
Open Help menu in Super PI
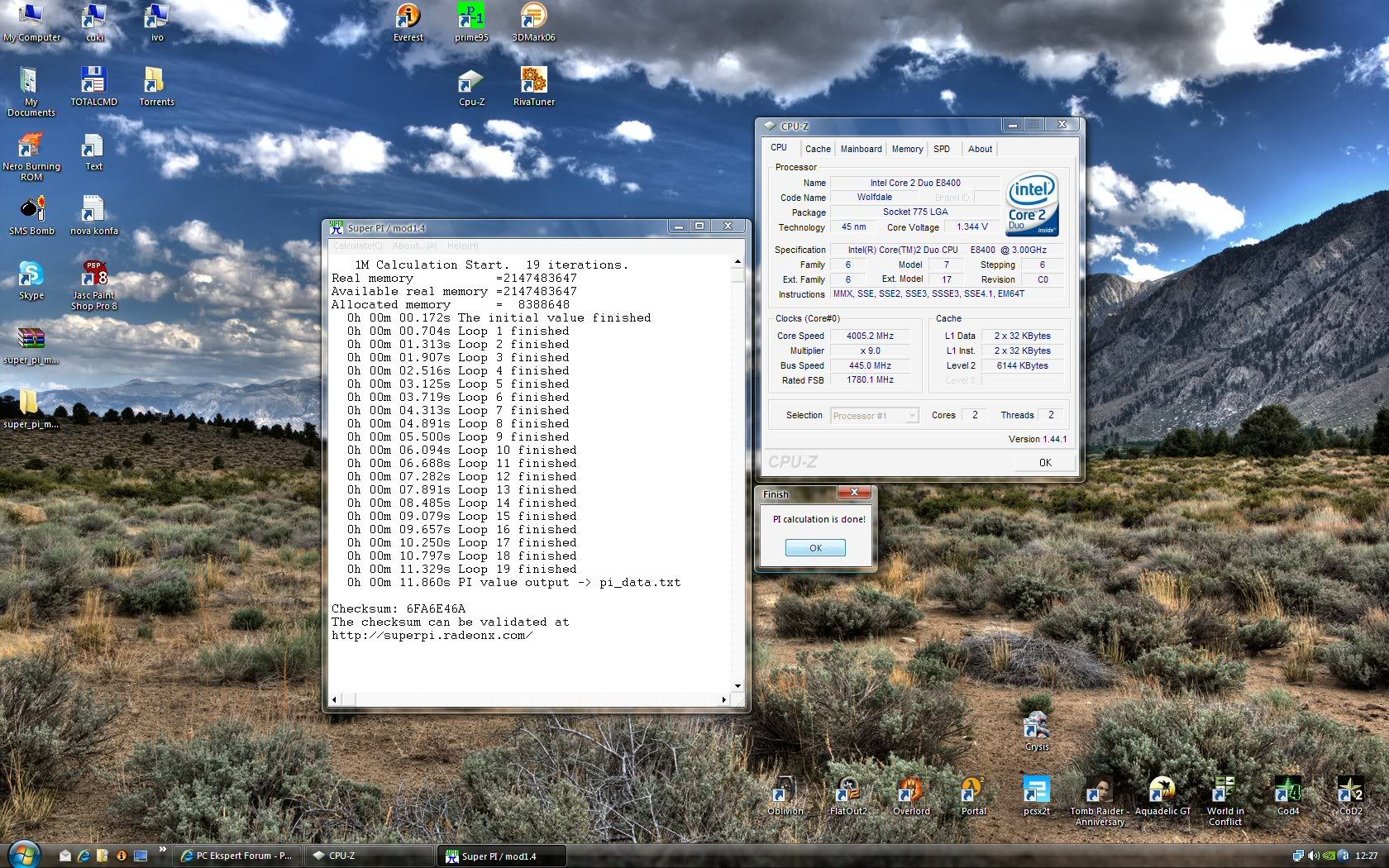(x=462, y=246)
